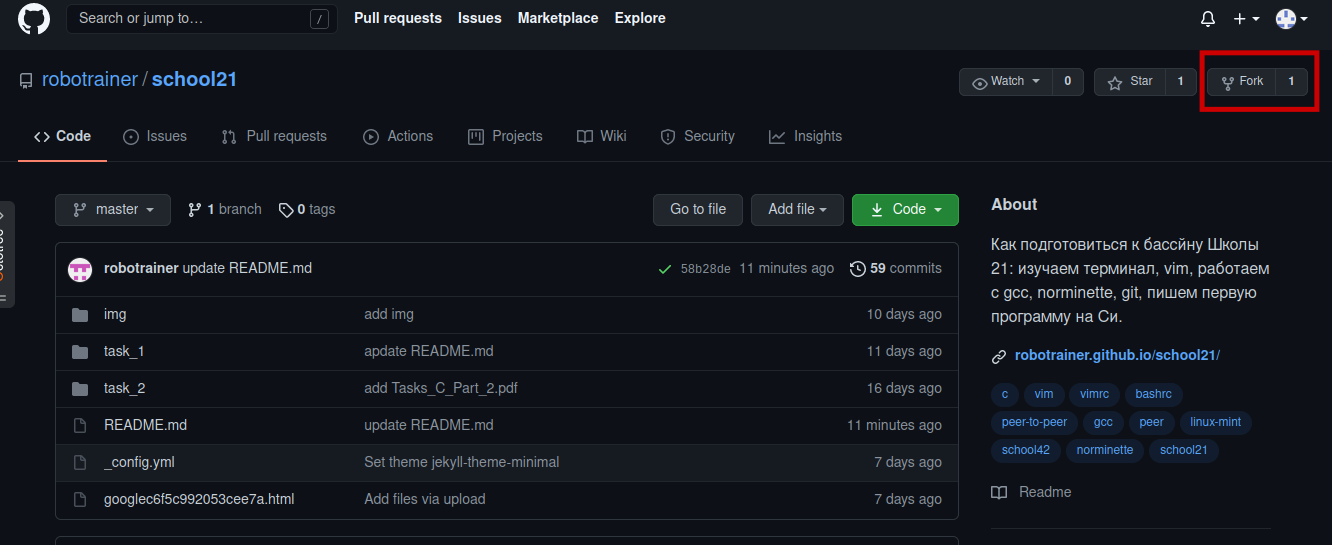Screen dimensions: 1332x545
Task: Open README.md file
Action: click(145, 426)
